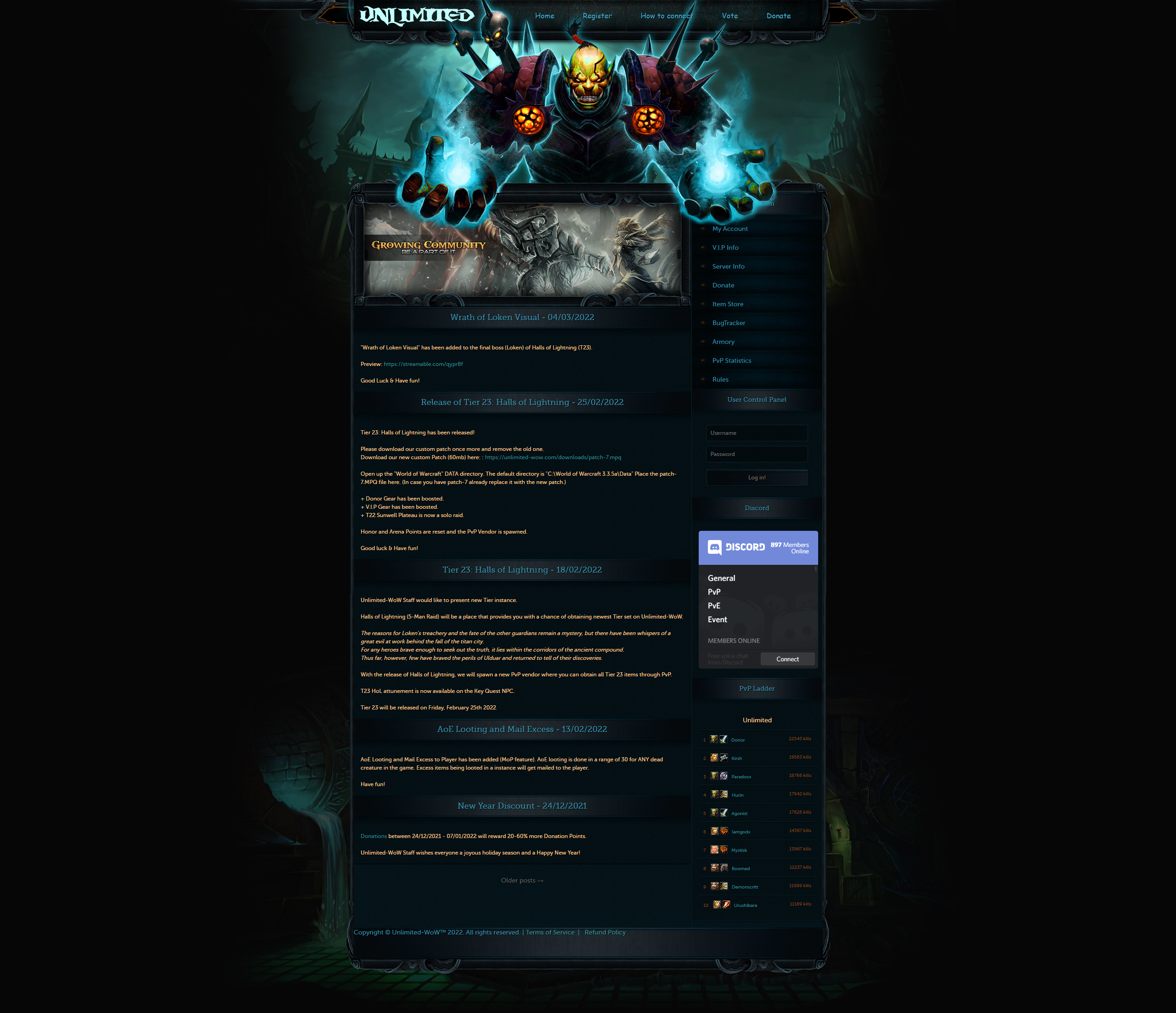Viewport: 1176px width, 1013px height.
Task: Click the Discord widget scrollbar
Action: click(x=816, y=568)
